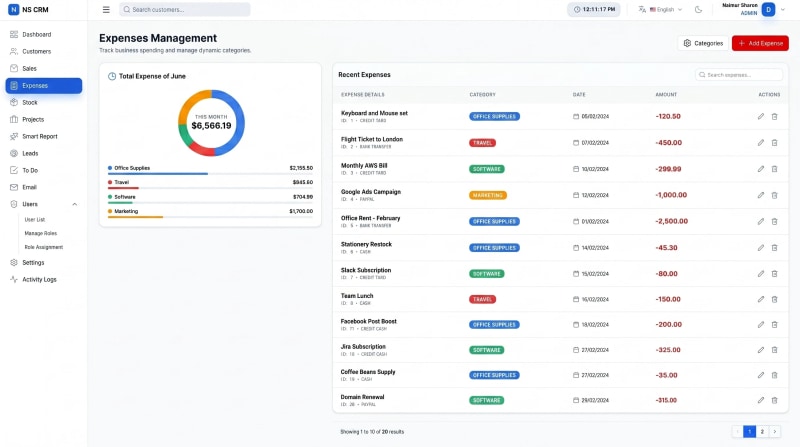Delete the Google Ads Campaign expense
The height and width of the screenshot is (447, 800).
pyautogui.click(x=774, y=195)
